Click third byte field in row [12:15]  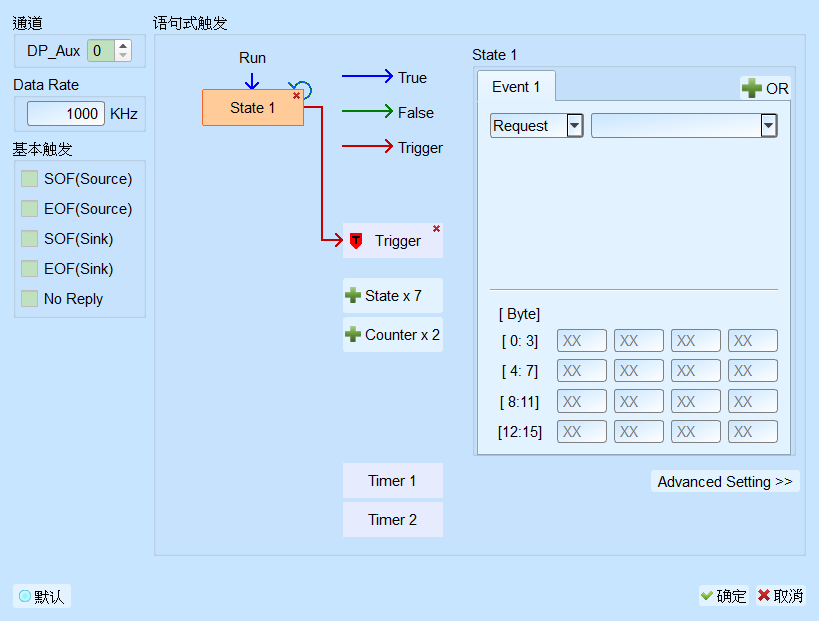pyautogui.click(x=696, y=431)
